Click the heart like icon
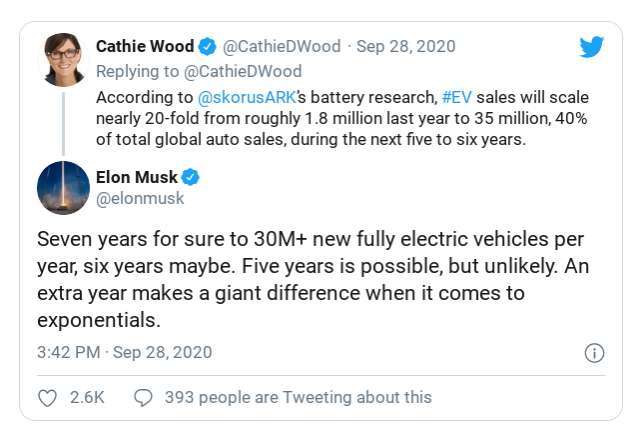This screenshot has width=642, height=438. click(x=47, y=398)
